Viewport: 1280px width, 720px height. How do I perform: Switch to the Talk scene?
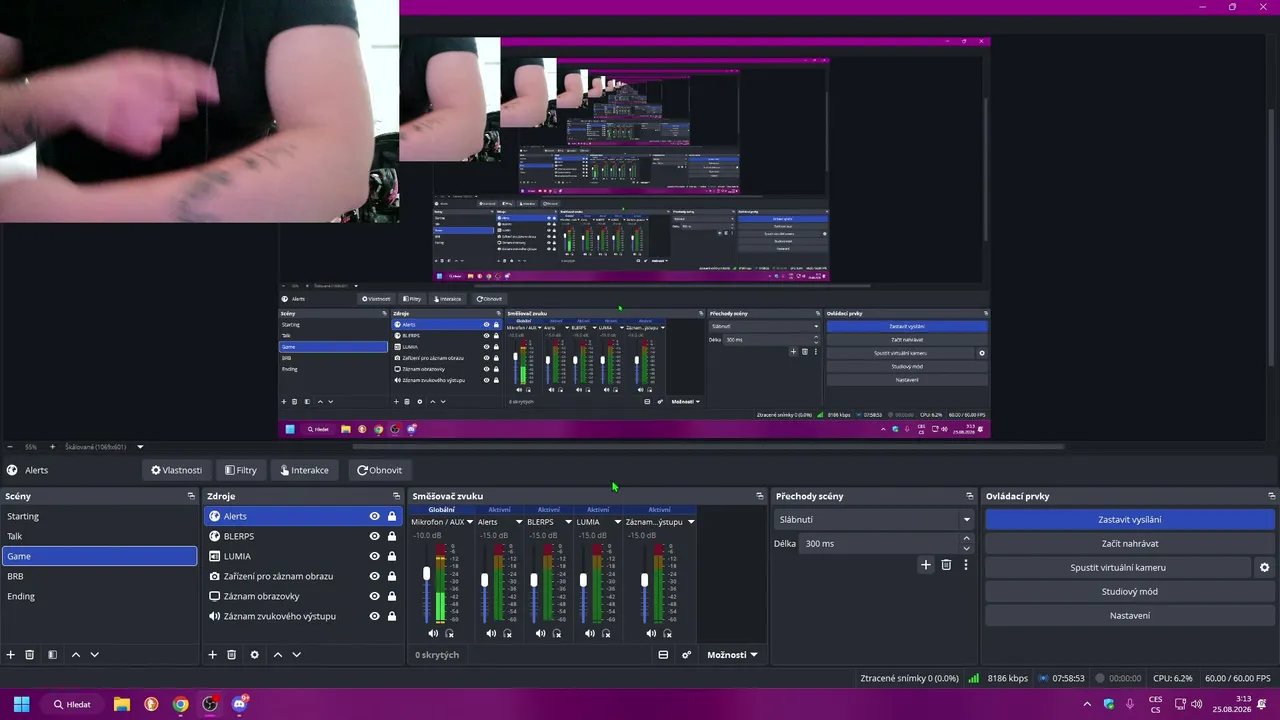pos(99,536)
